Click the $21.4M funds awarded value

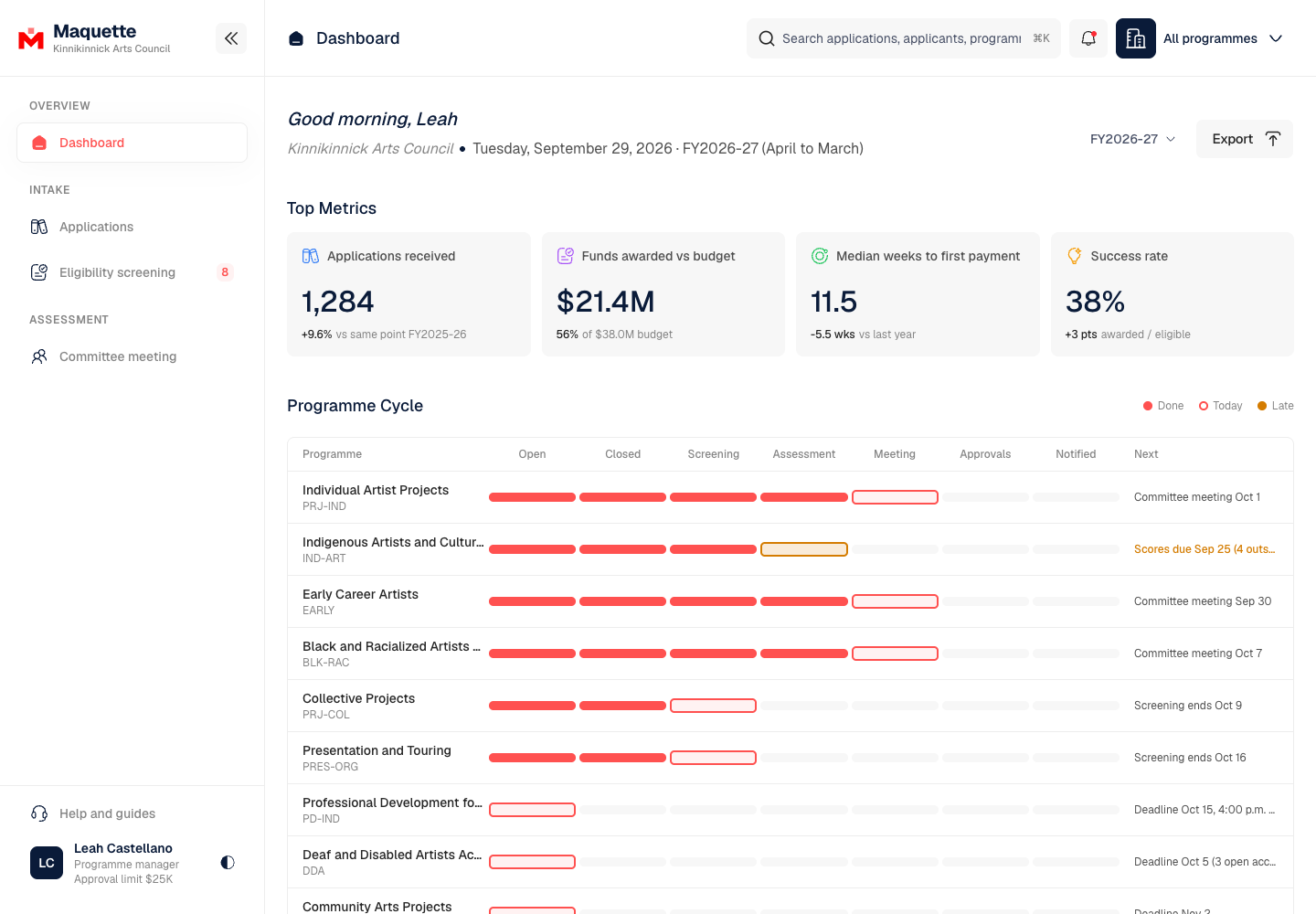tap(606, 302)
